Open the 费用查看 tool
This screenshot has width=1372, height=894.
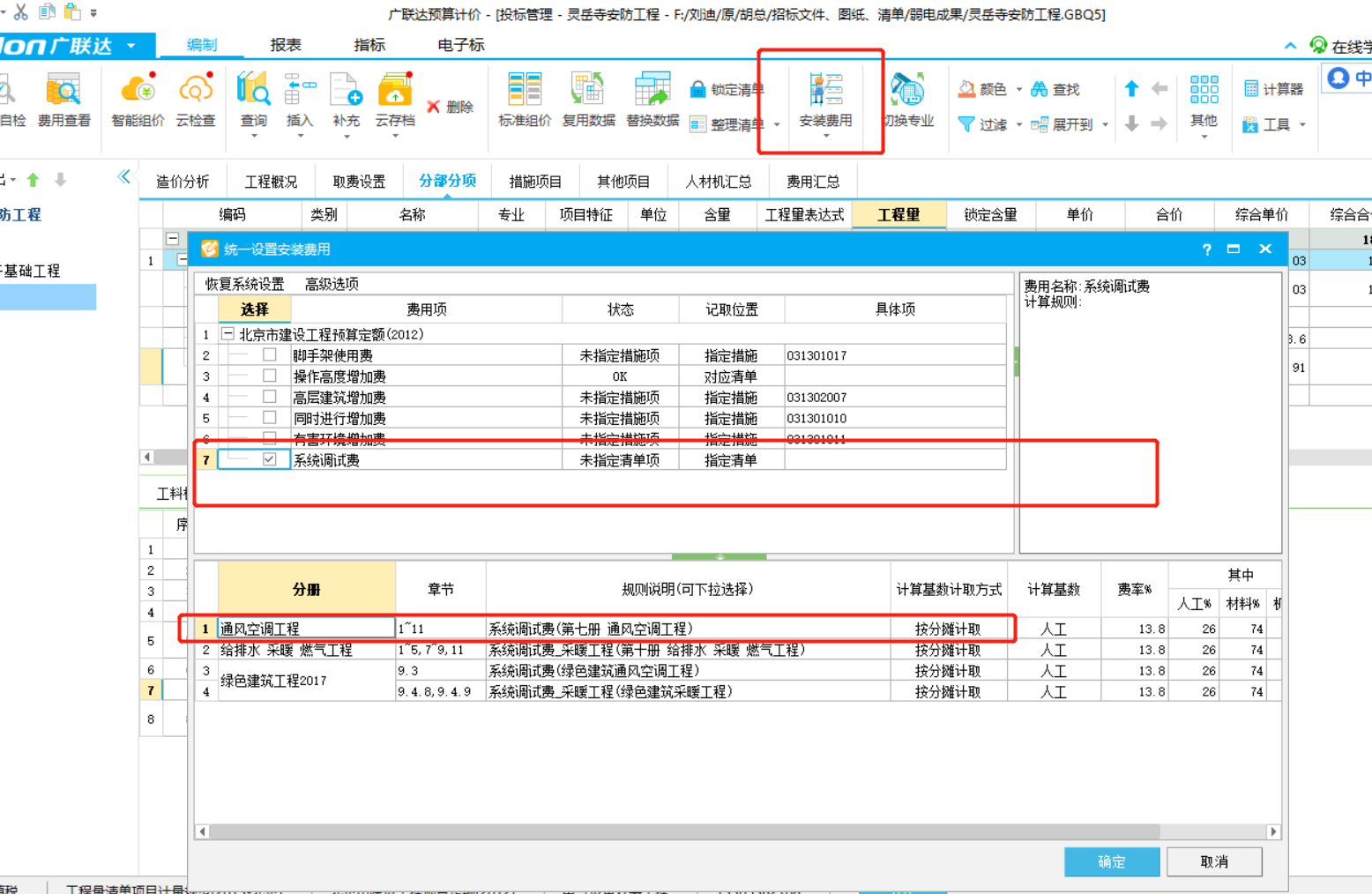point(63,101)
